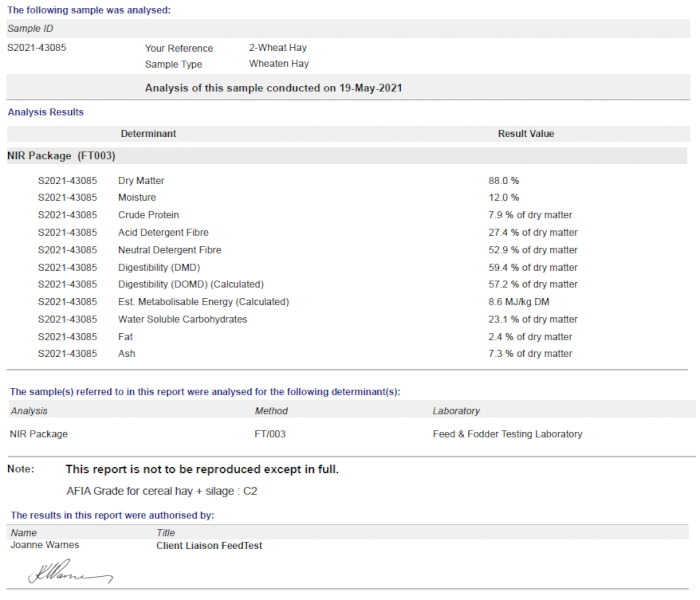Image resolution: width=700 pixels, height=600 pixels.
Task: Click the 'Result Value' column header
Action: coord(525,133)
